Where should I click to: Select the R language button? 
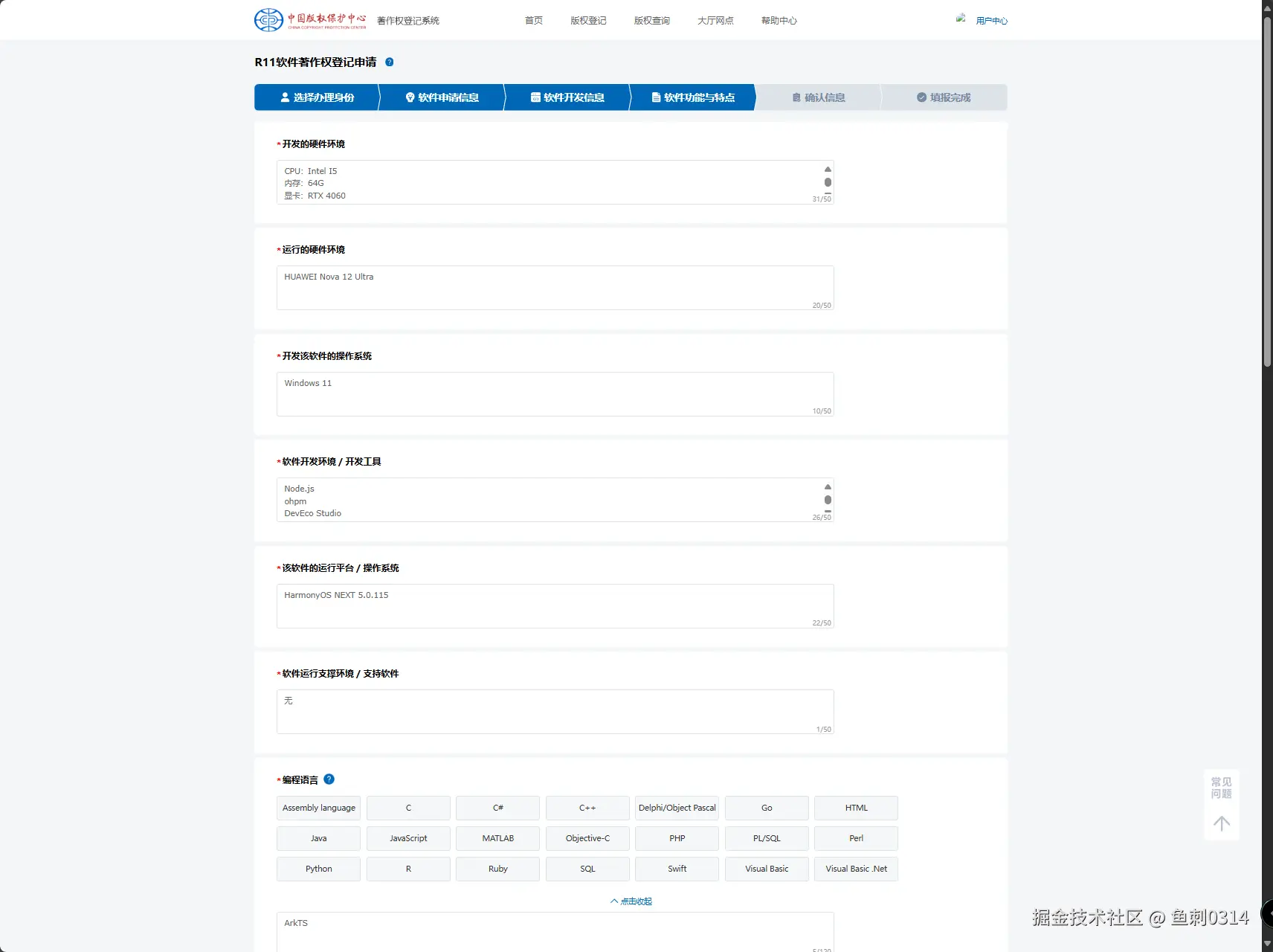click(x=408, y=869)
